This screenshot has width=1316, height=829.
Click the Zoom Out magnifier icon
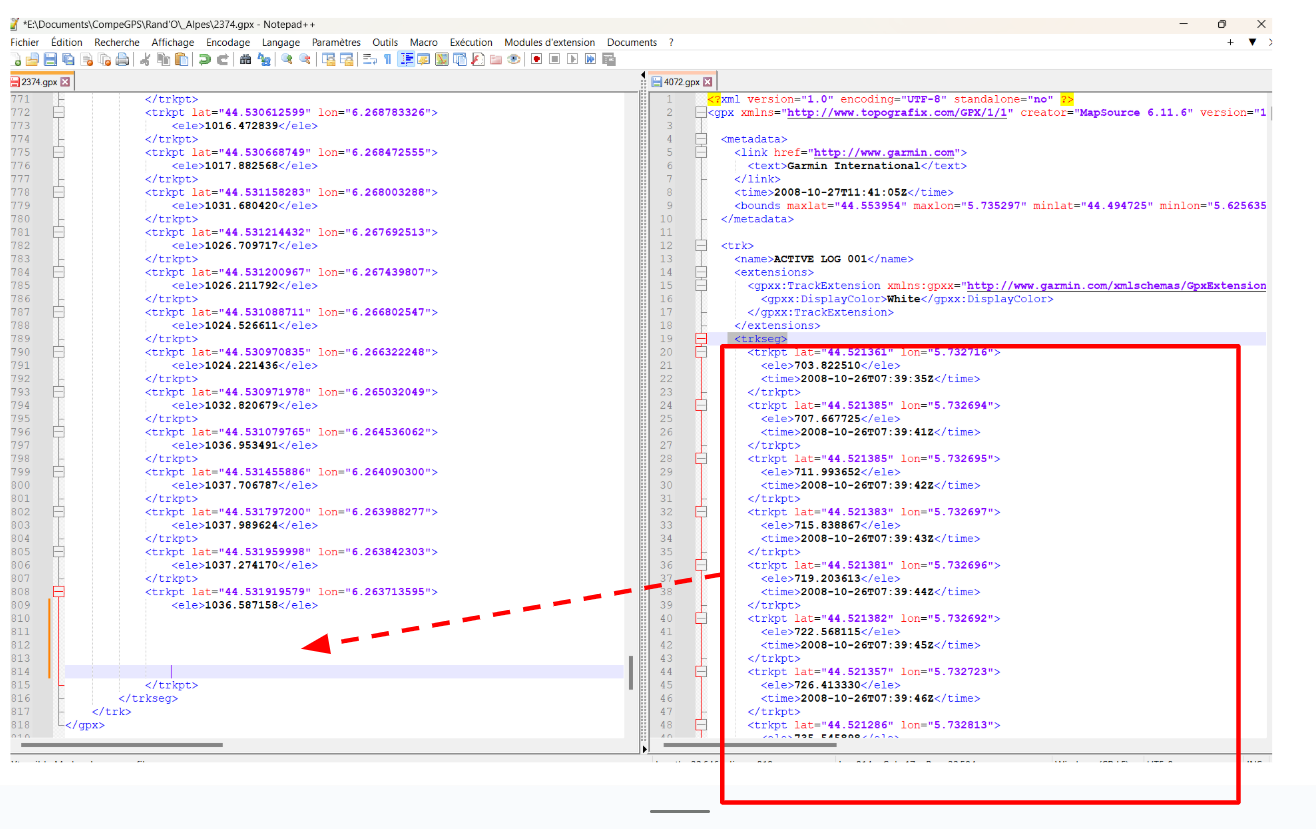pos(303,59)
